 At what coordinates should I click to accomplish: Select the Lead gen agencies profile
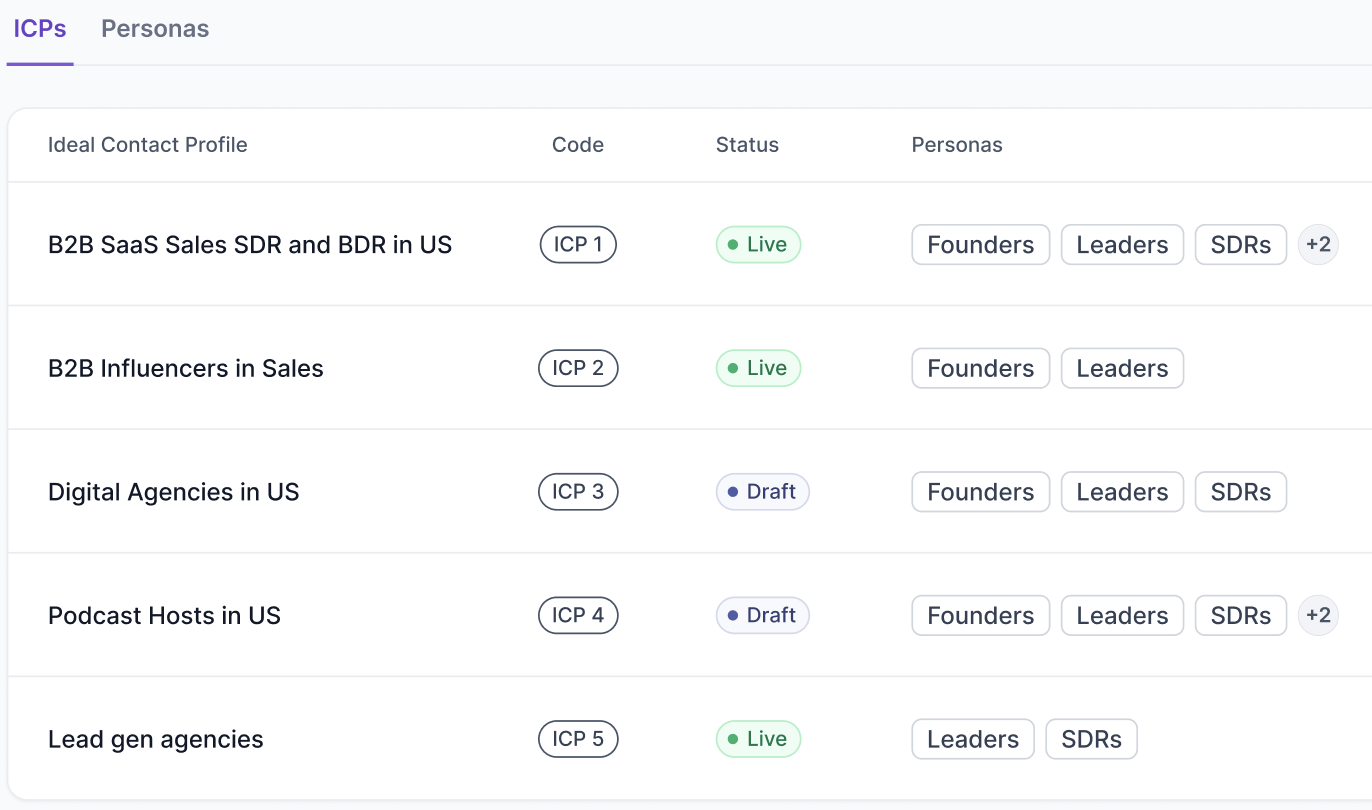pyautogui.click(x=156, y=740)
